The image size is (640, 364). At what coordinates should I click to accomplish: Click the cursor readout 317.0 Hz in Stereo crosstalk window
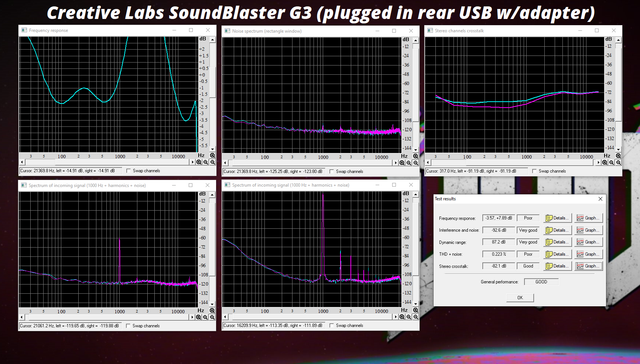(476, 171)
